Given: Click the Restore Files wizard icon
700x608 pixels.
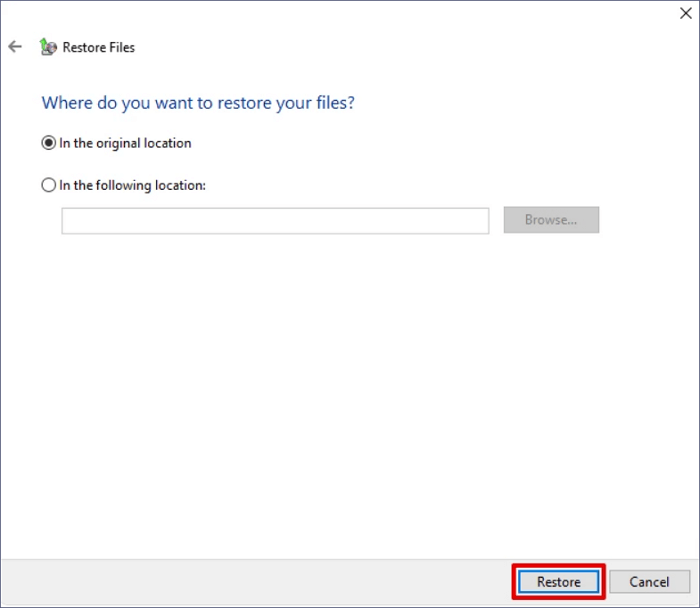Looking at the screenshot, I should tap(47, 47).
